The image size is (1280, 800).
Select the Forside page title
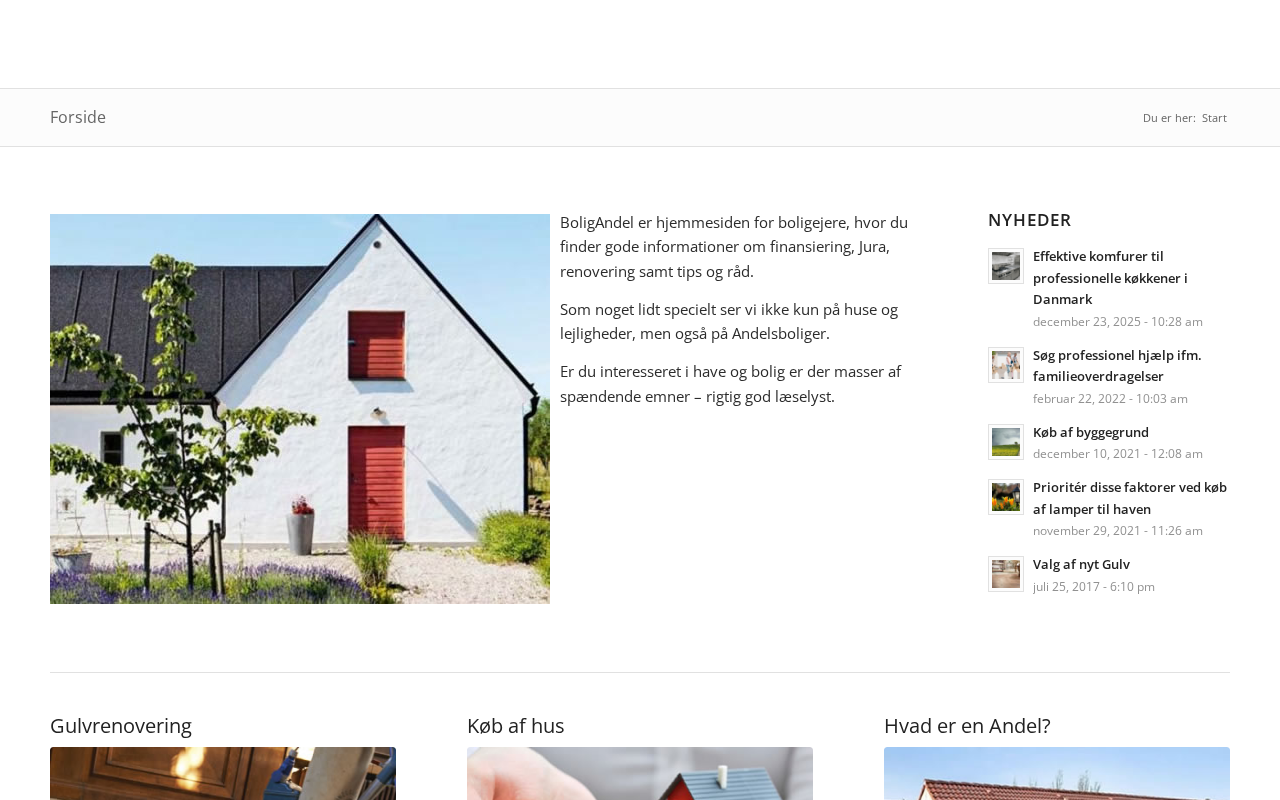point(78,117)
